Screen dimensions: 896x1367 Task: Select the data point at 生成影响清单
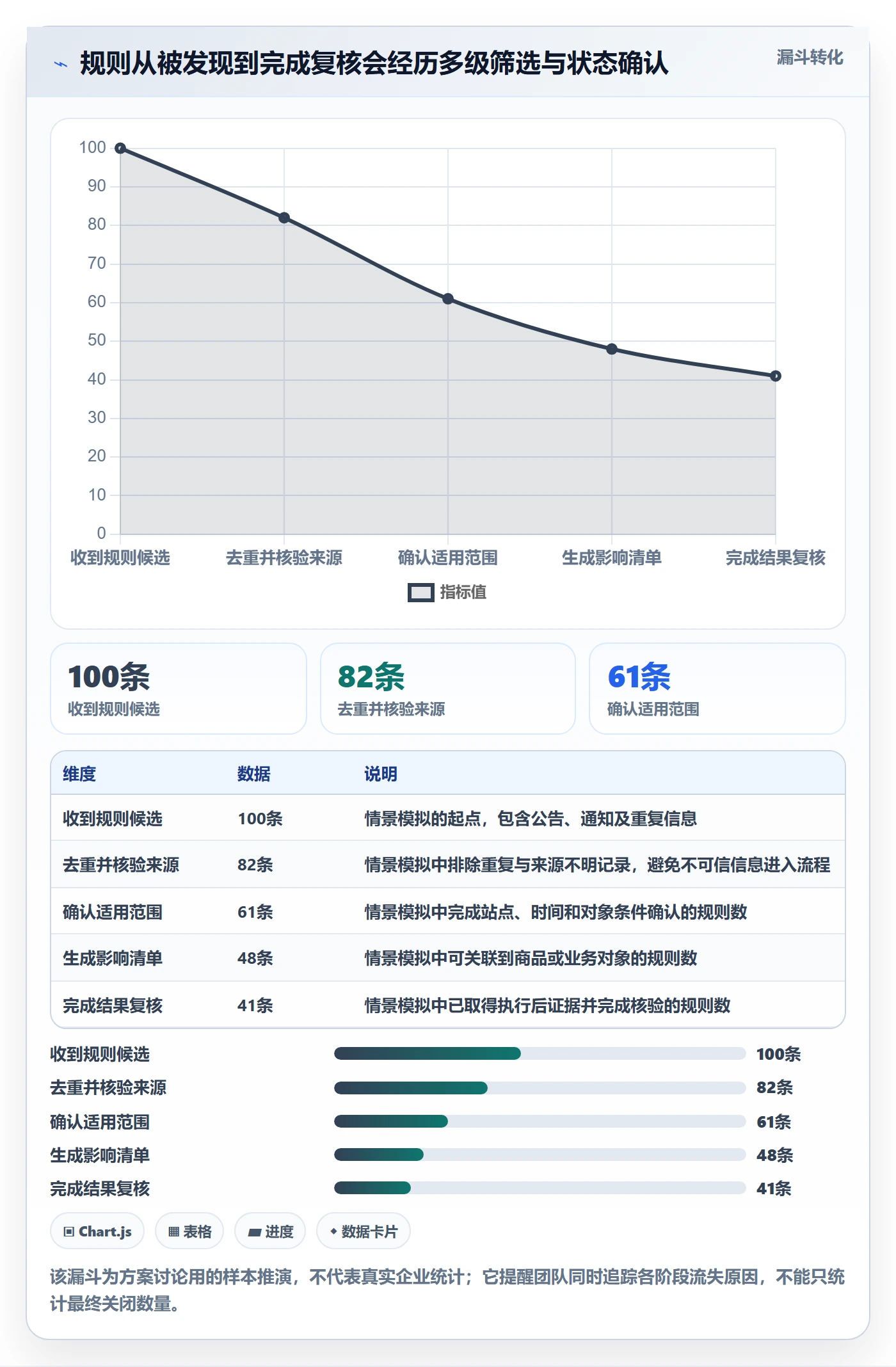pos(612,349)
